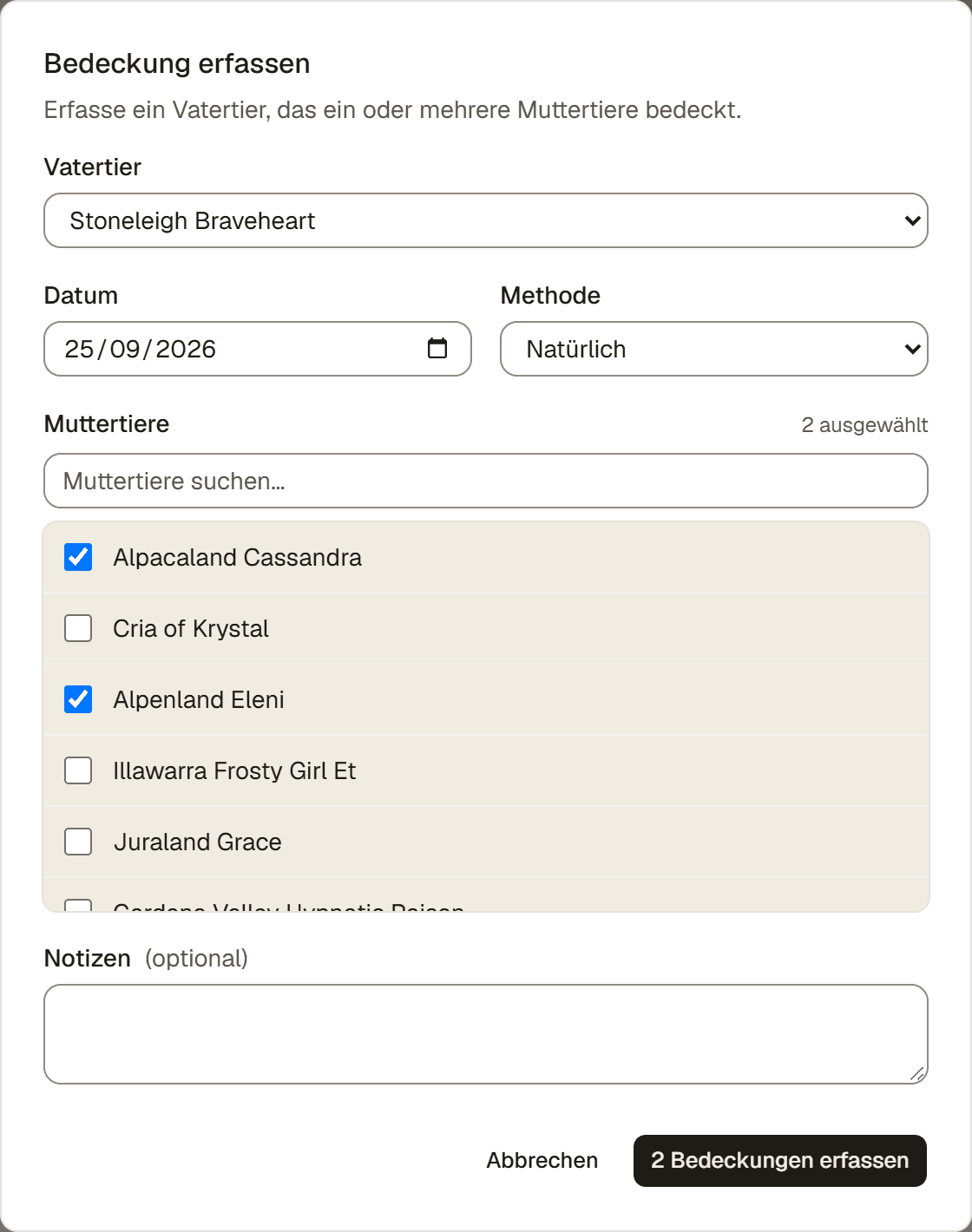972x1232 pixels.
Task: Tick the Illawarra Frosty Girl Et checkbox
Action: click(78, 770)
